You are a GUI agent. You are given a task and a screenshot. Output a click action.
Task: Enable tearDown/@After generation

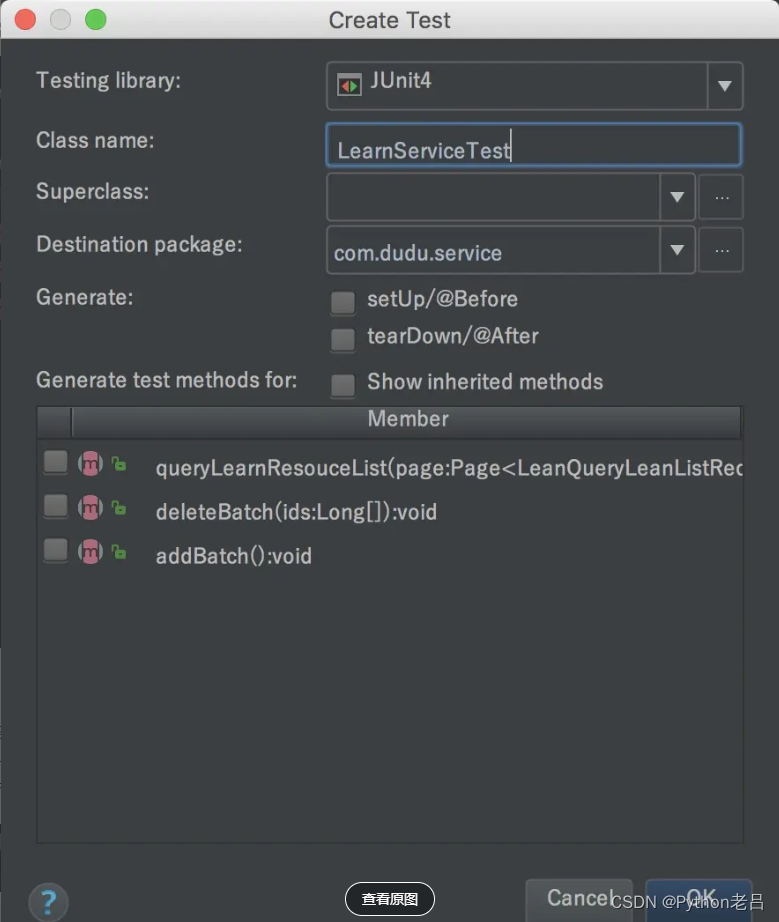(x=343, y=339)
